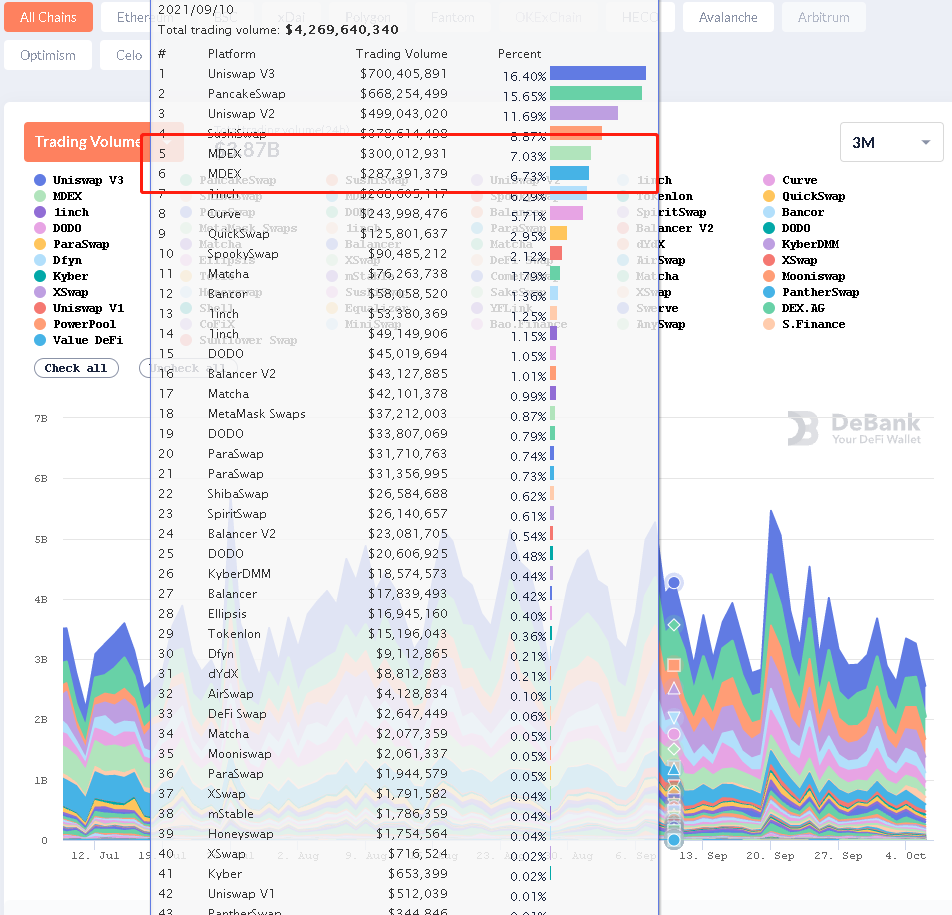Click the '$287,391,379' MDEX volume
Viewport: 952px width, 915px height.
(x=404, y=174)
